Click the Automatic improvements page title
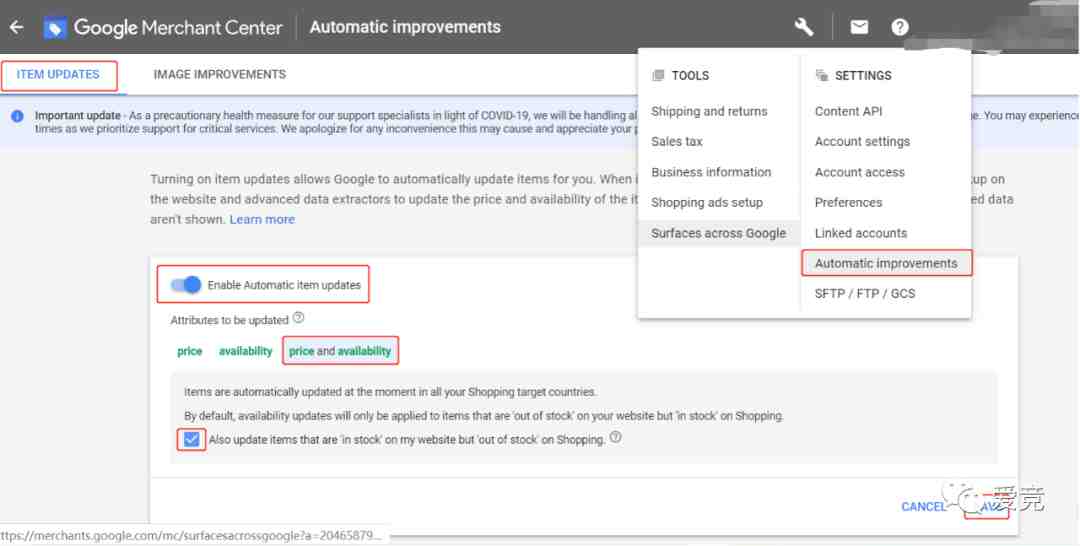 [x=405, y=27]
